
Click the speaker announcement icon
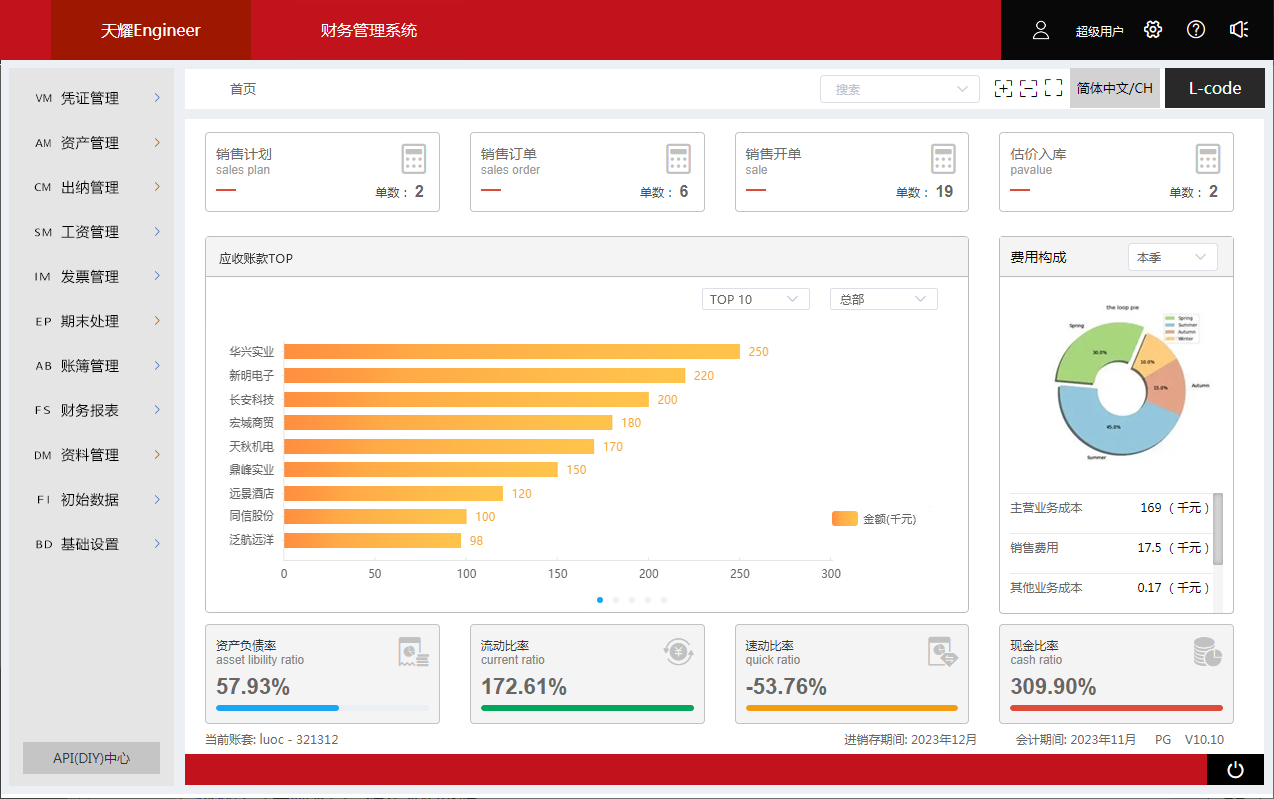[1239, 30]
